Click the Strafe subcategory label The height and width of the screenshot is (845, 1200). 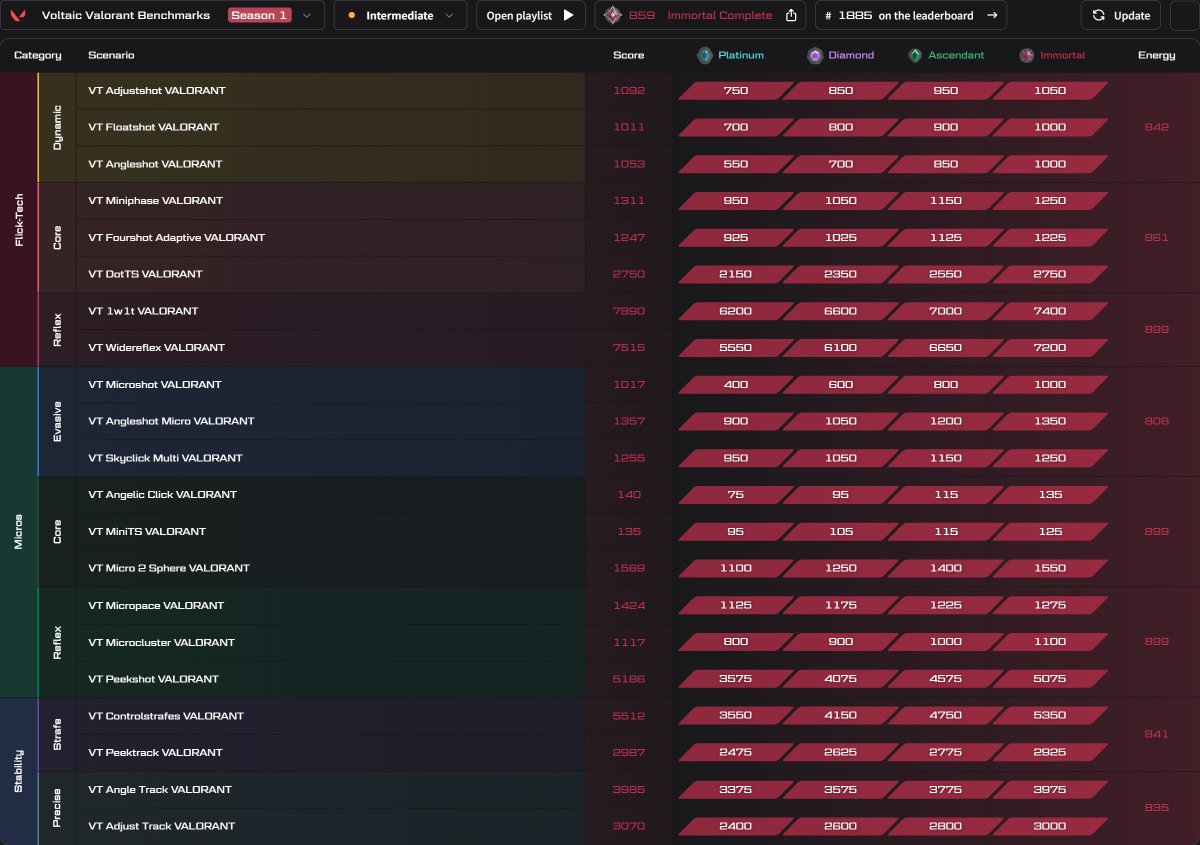click(57, 734)
